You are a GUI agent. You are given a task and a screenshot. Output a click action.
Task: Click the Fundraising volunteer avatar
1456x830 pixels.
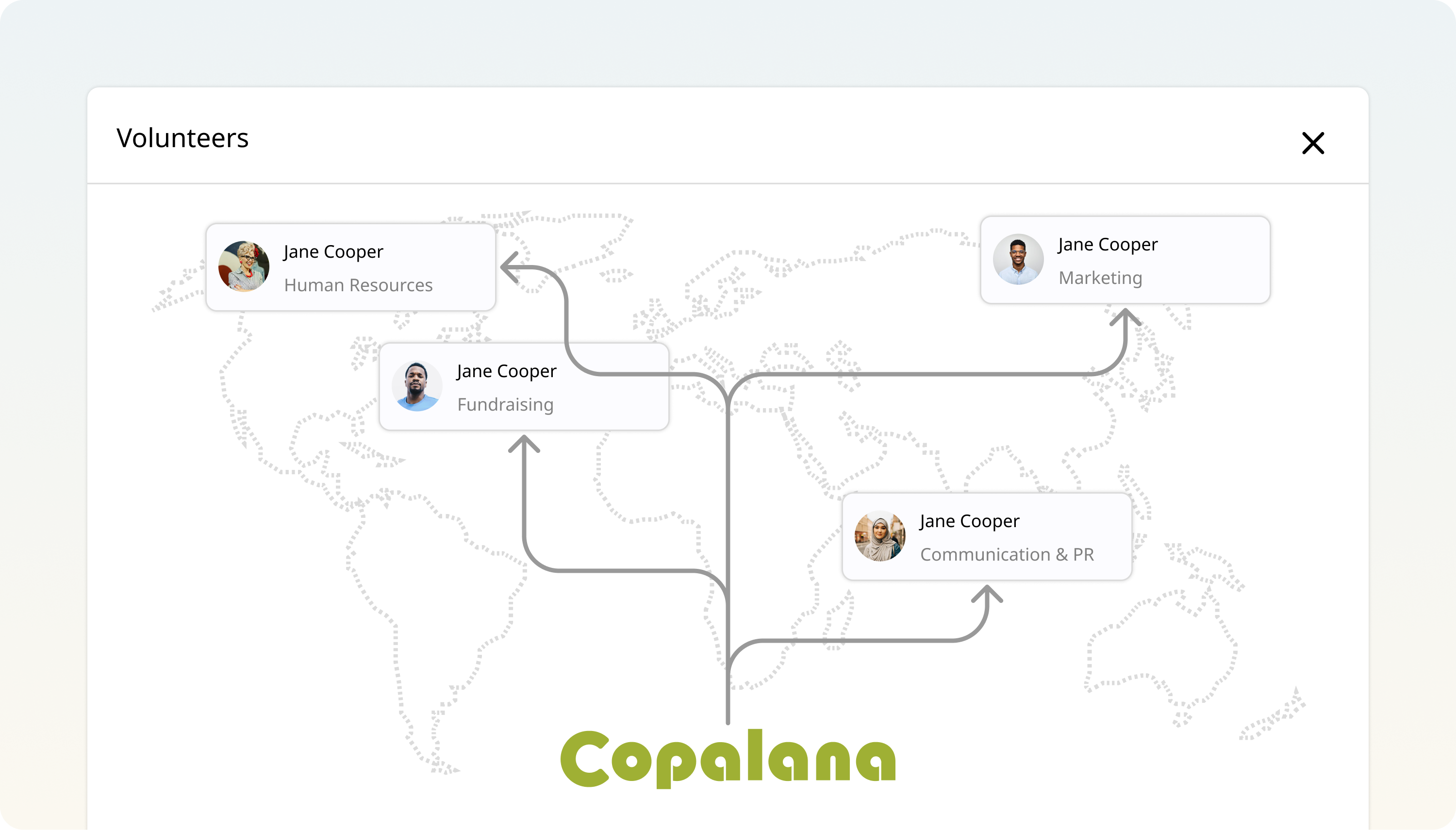pyautogui.click(x=416, y=386)
